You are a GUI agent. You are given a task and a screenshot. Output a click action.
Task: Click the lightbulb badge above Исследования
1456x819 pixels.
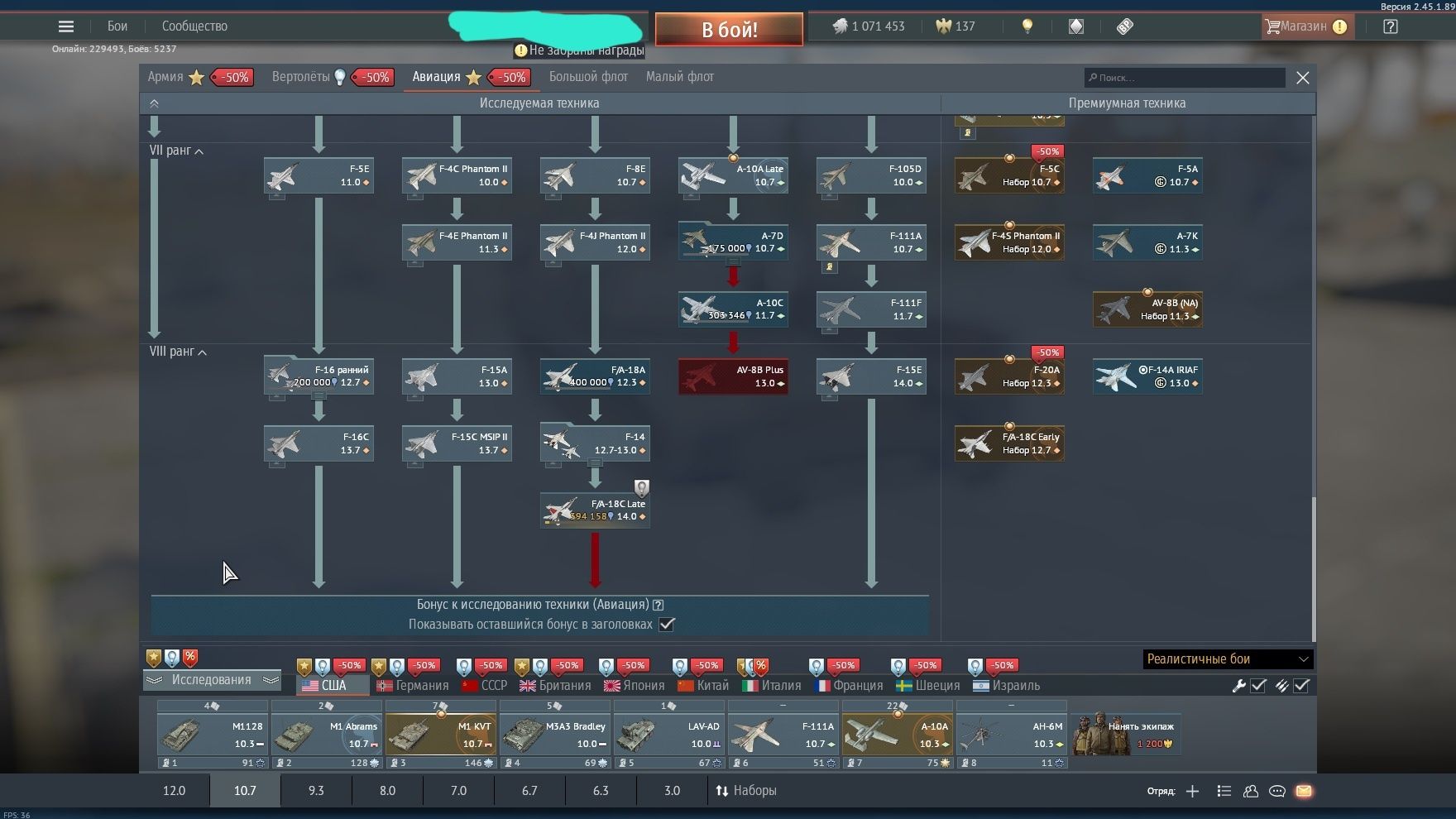click(171, 658)
